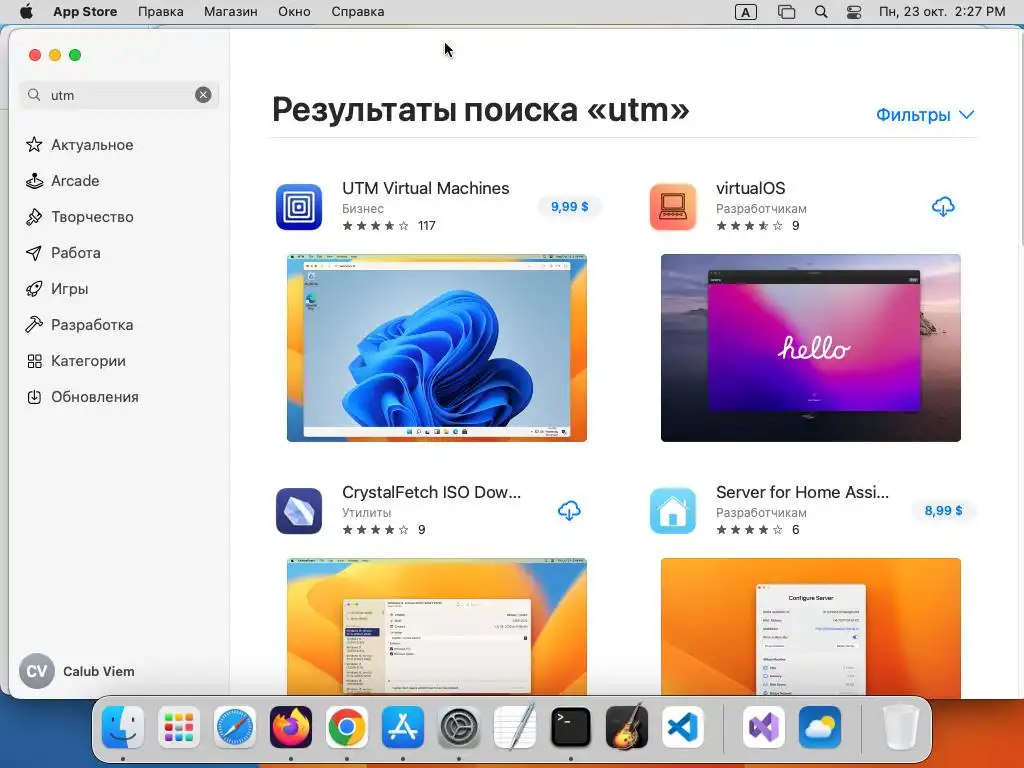Click the date and time in menu bar
This screenshot has width=1024, height=768.
942,12
